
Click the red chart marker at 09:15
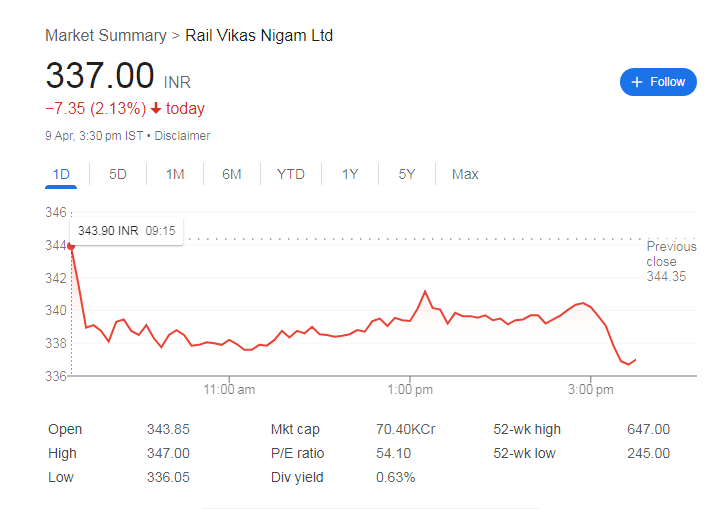71,246
